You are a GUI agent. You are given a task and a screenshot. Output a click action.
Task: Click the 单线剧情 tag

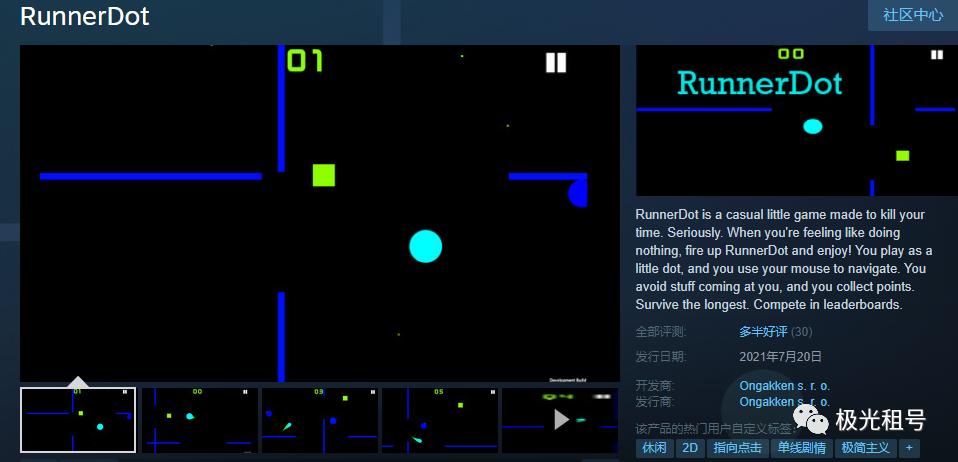pos(801,447)
